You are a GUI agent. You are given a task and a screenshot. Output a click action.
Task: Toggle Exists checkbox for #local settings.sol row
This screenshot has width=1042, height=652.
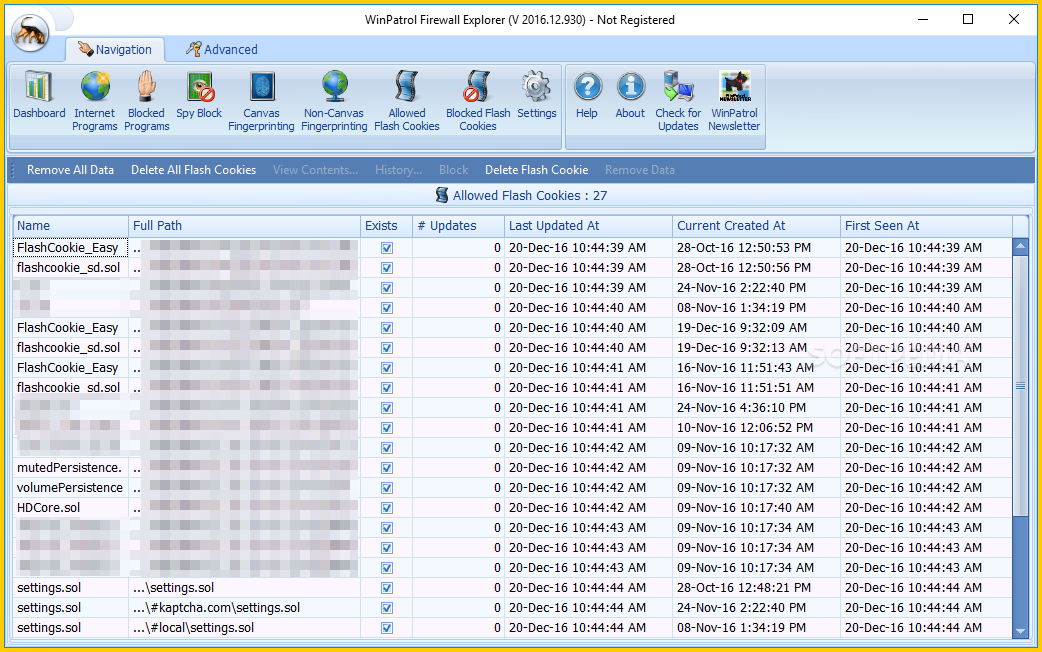(x=387, y=628)
